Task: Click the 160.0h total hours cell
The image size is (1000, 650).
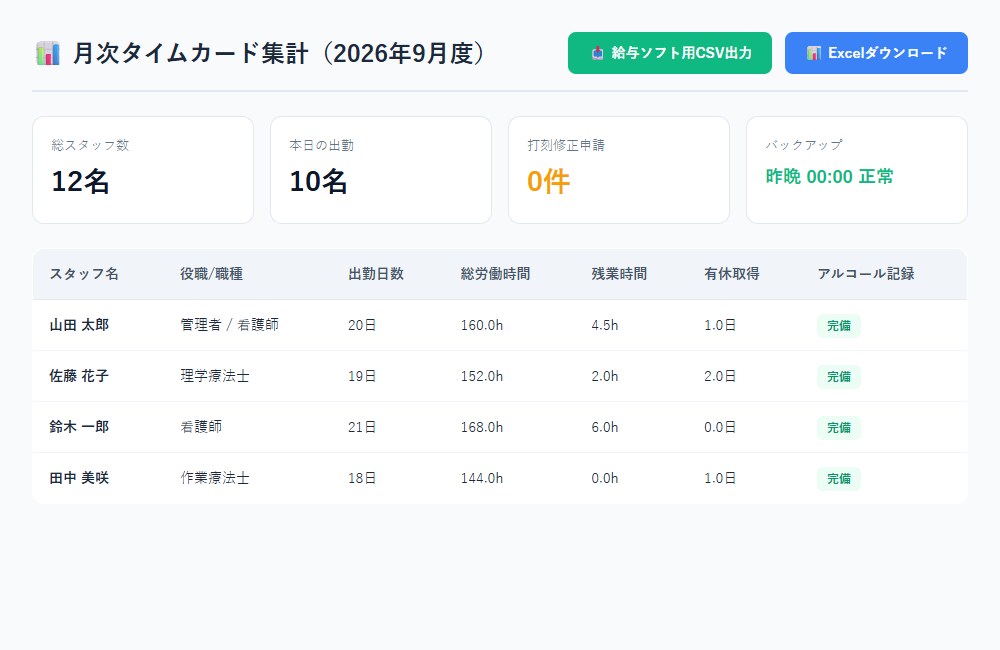Action: pyautogui.click(x=482, y=325)
